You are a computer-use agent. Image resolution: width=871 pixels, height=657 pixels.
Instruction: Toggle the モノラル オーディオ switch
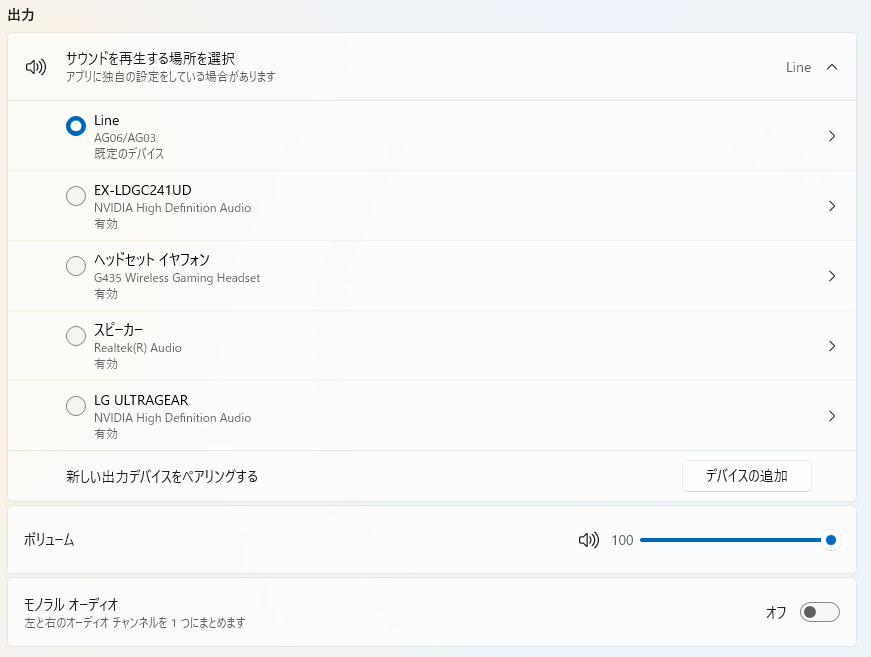pos(819,612)
